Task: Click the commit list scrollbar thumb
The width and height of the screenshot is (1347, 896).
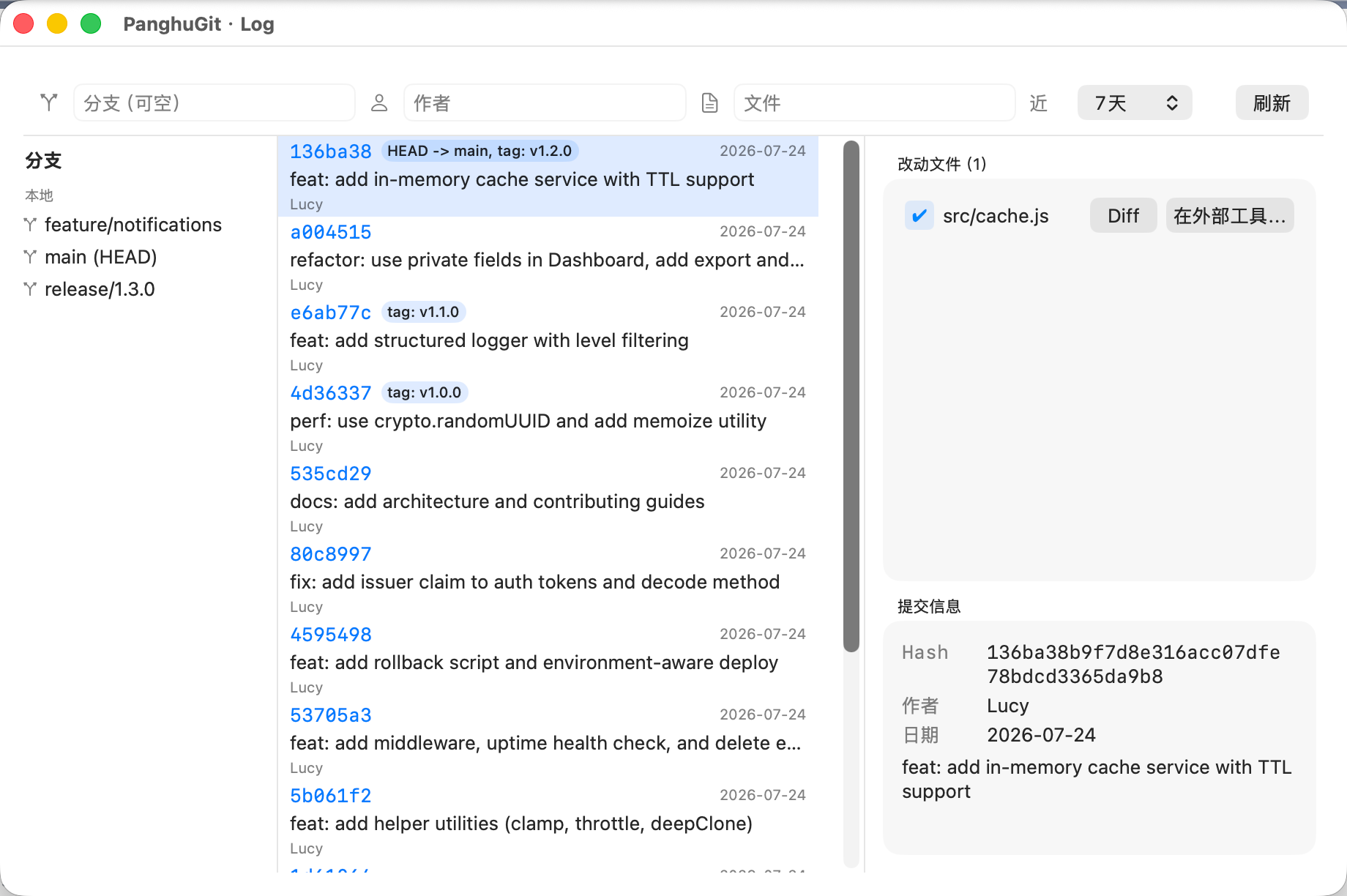Action: pyautogui.click(x=851, y=396)
